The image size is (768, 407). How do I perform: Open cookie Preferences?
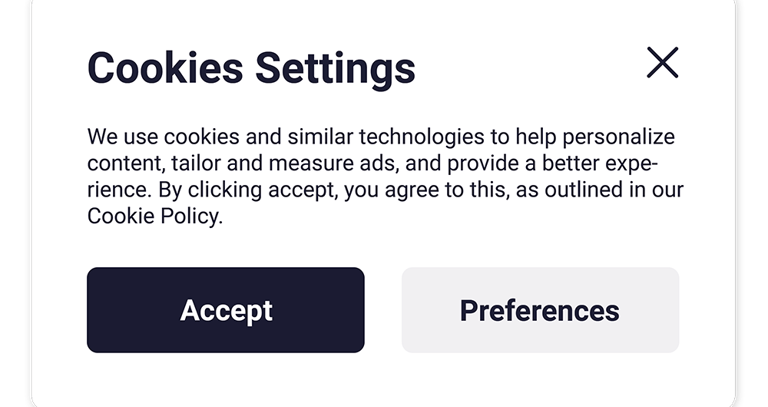pyautogui.click(x=540, y=310)
